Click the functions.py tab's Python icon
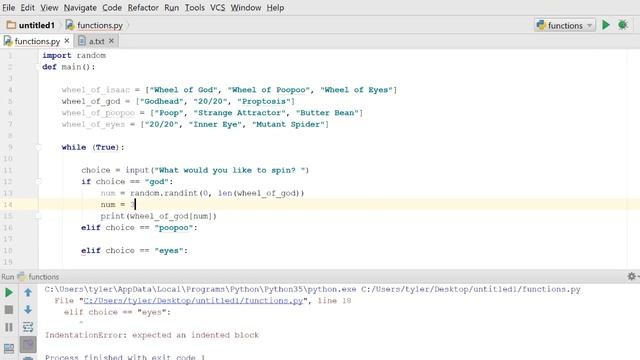The height and width of the screenshot is (360, 640). [8, 41]
